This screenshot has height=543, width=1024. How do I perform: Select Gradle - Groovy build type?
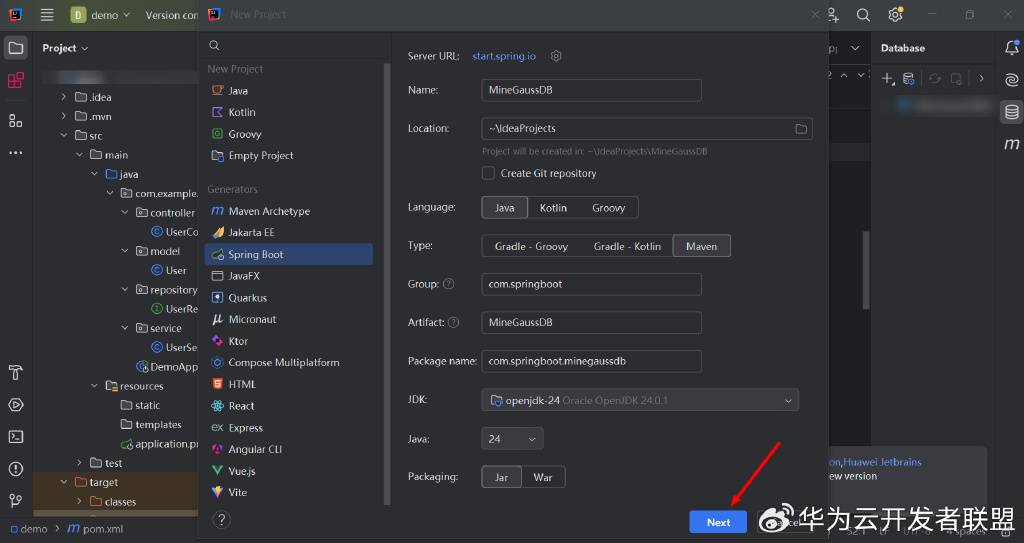531,246
